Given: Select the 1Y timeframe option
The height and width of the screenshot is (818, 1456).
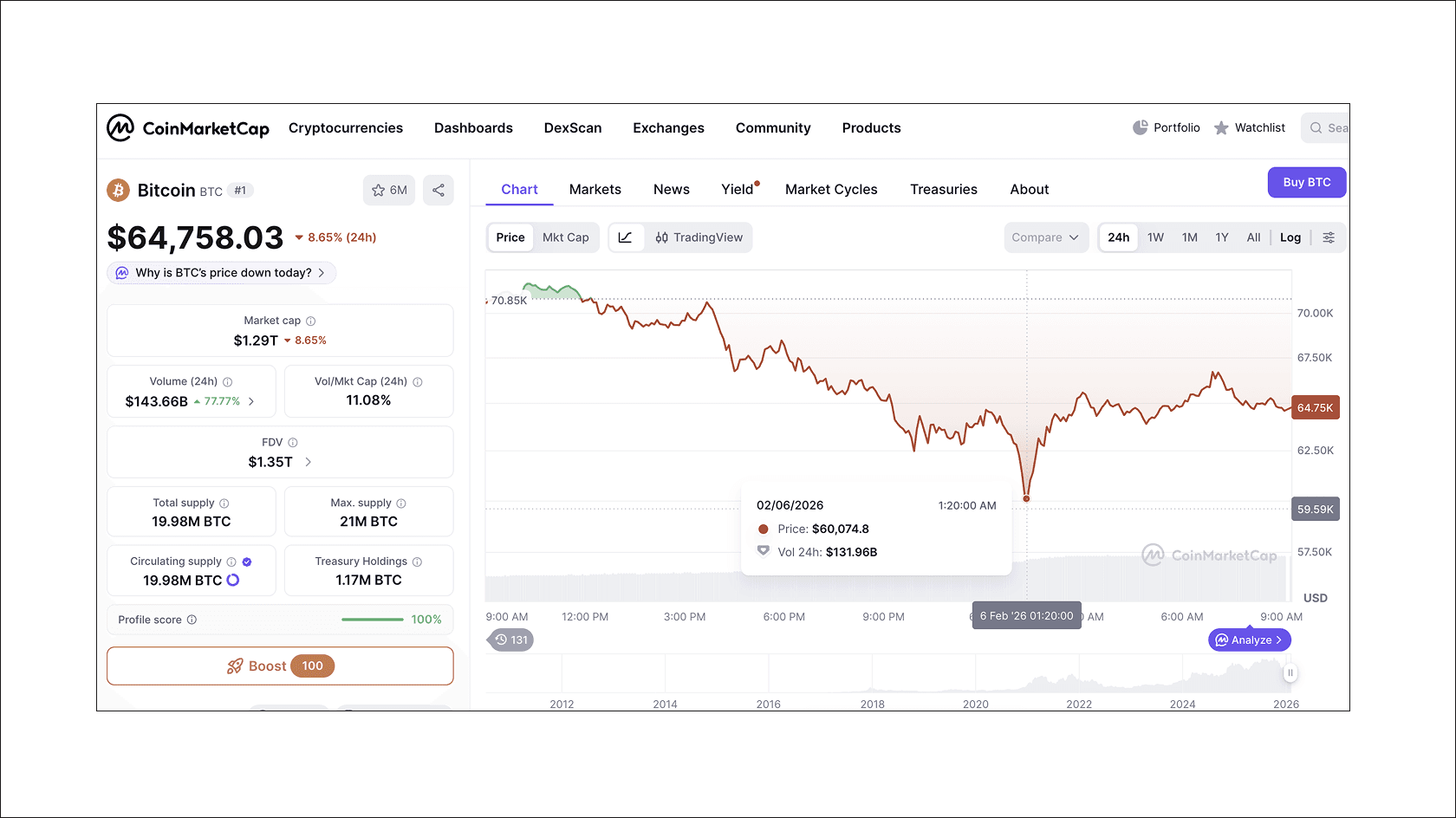Looking at the screenshot, I should tap(1222, 237).
